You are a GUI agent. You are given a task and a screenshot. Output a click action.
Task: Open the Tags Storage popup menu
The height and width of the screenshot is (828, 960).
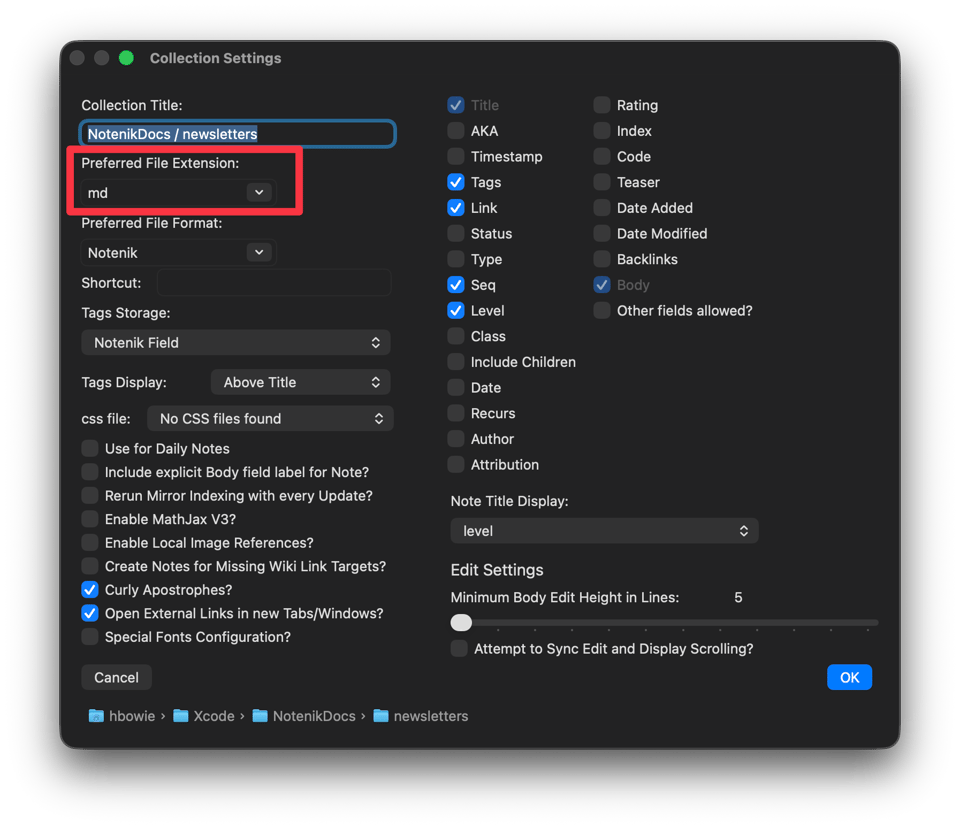point(236,342)
